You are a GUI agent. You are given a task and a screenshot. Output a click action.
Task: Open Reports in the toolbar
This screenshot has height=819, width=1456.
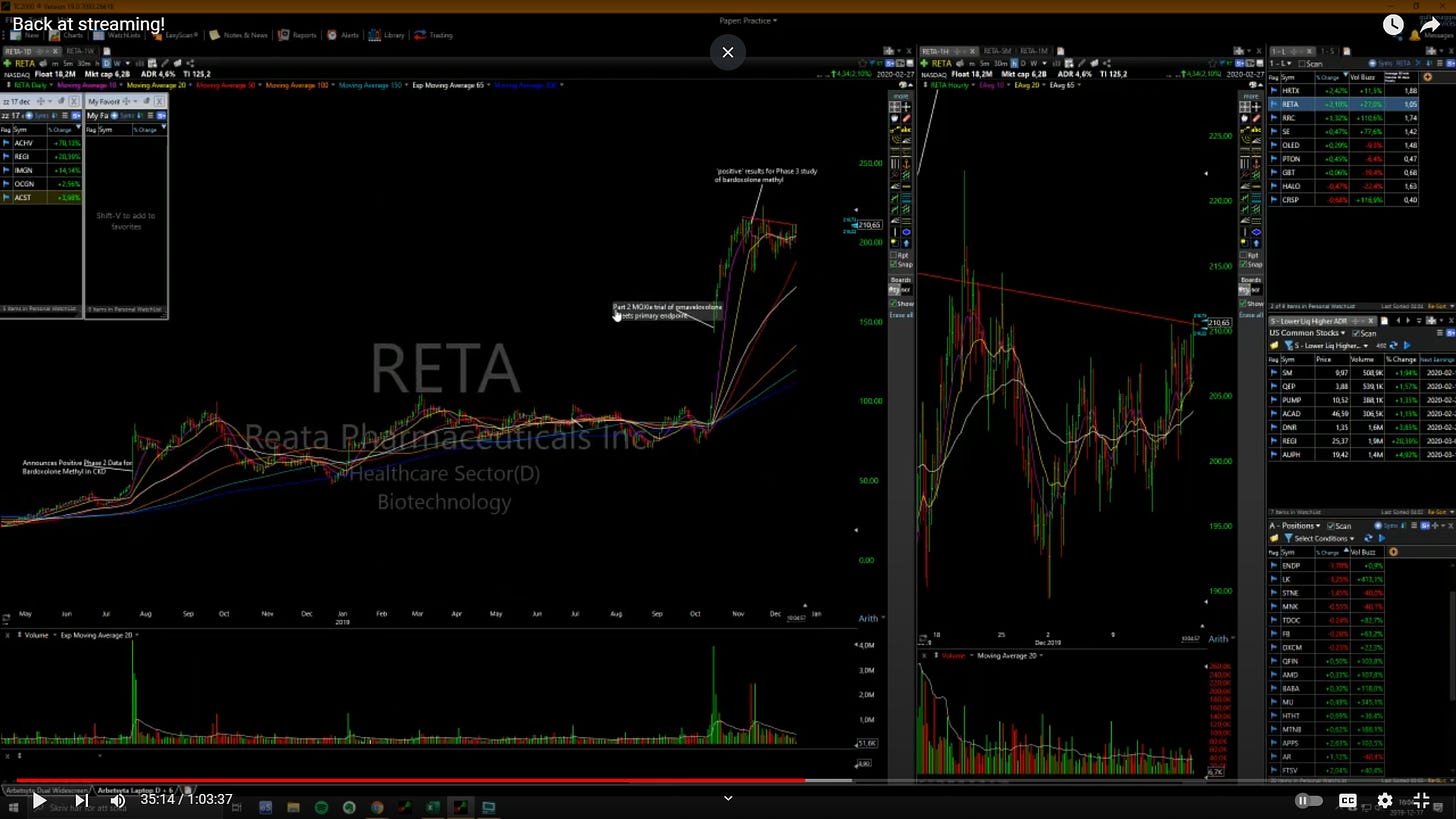click(x=297, y=35)
